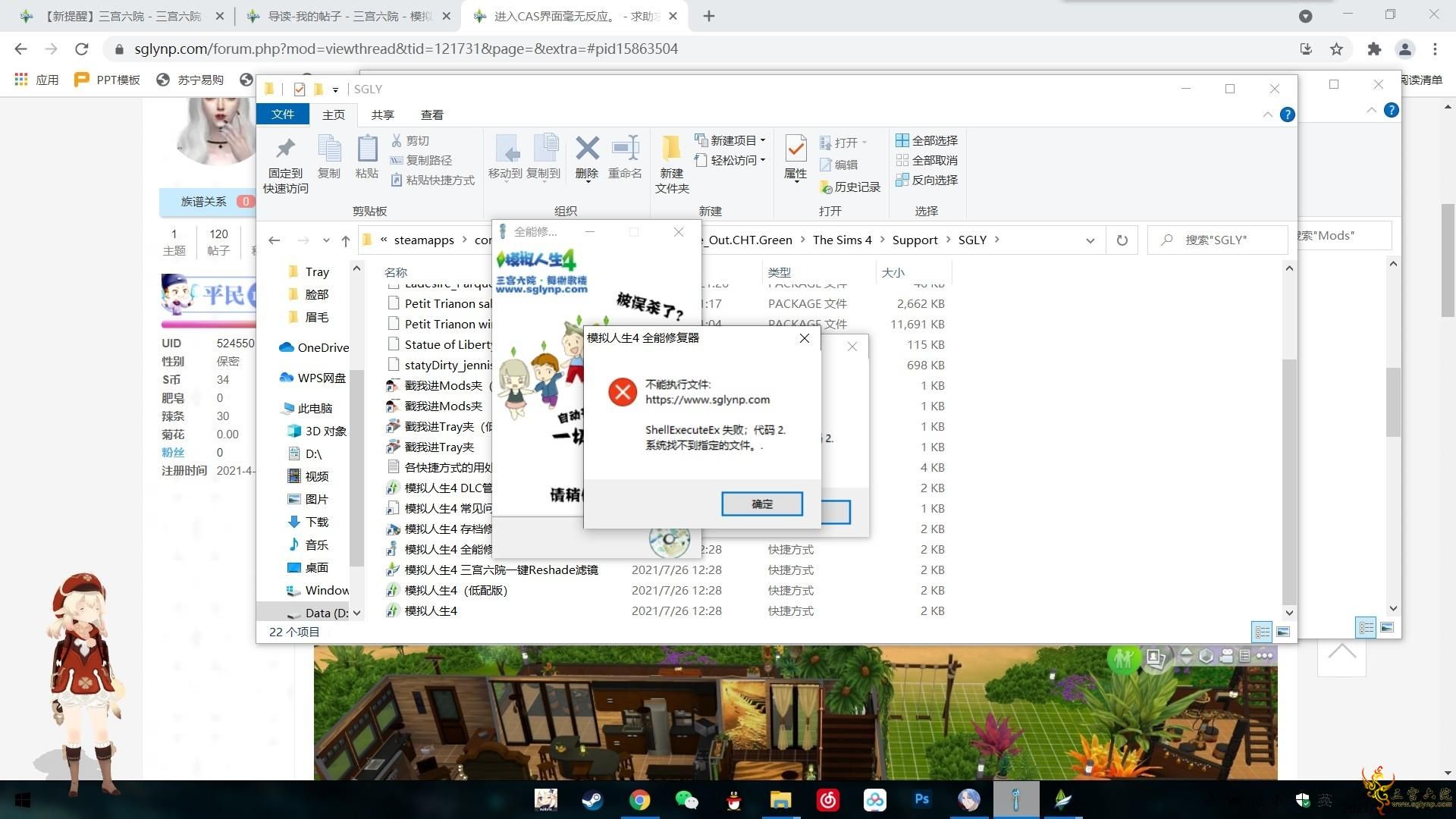Image resolution: width=1456 pixels, height=819 pixels.
Task: Bookmark this page with star icon
Action: tap(1336, 49)
